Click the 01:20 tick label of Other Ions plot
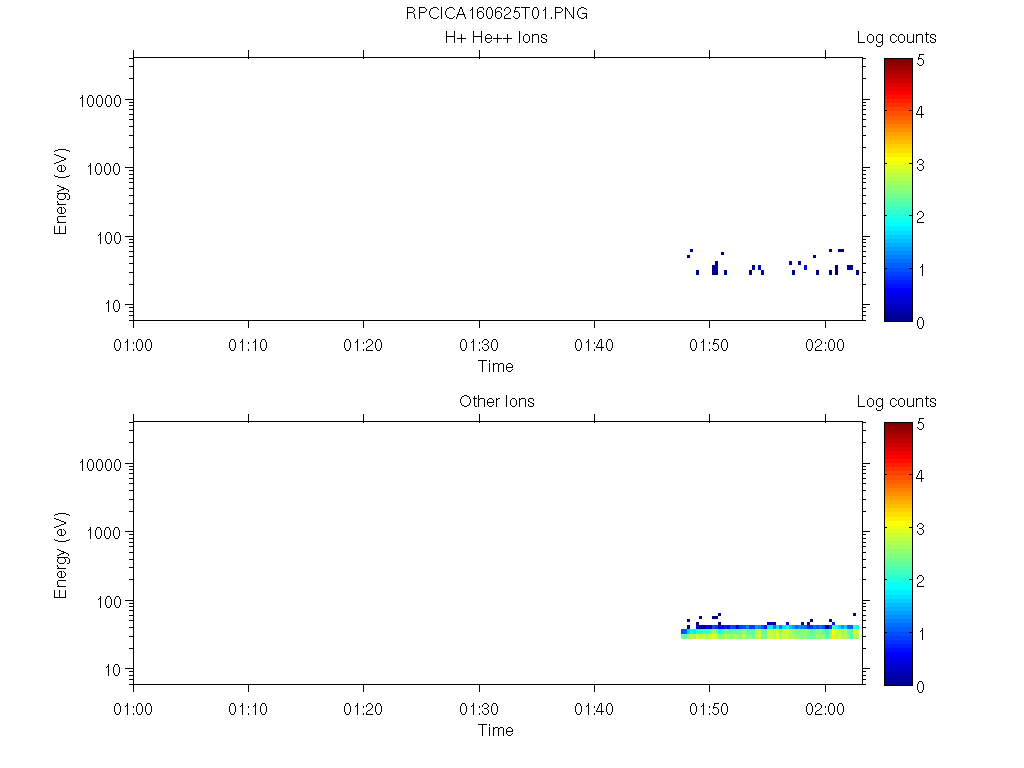1024x768 pixels. tap(363, 709)
